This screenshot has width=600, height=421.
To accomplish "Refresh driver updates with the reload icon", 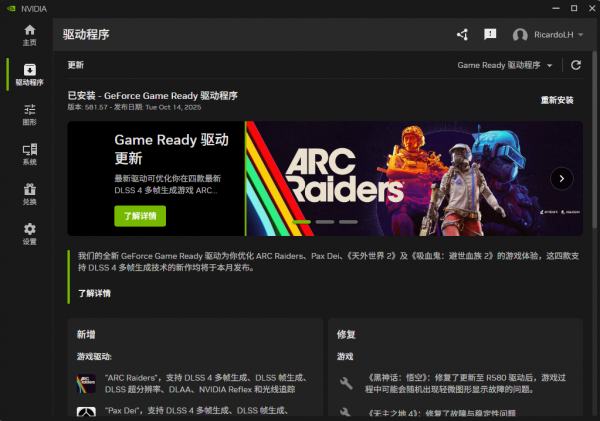I will pos(575,65).
